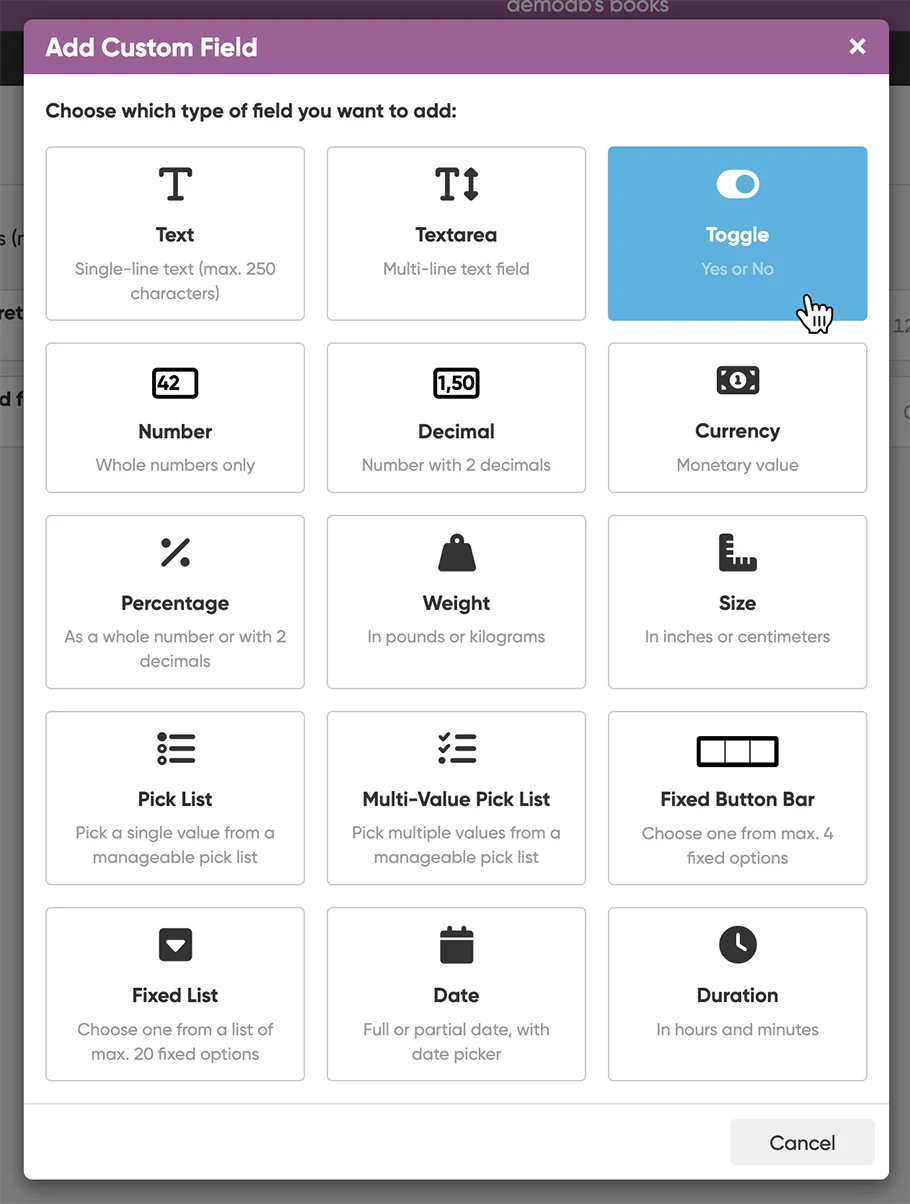The width and height of the screenshot is (910, 1204).
Task: Select the Textarea icon with resize arrow
Action: tap(456, 185)
